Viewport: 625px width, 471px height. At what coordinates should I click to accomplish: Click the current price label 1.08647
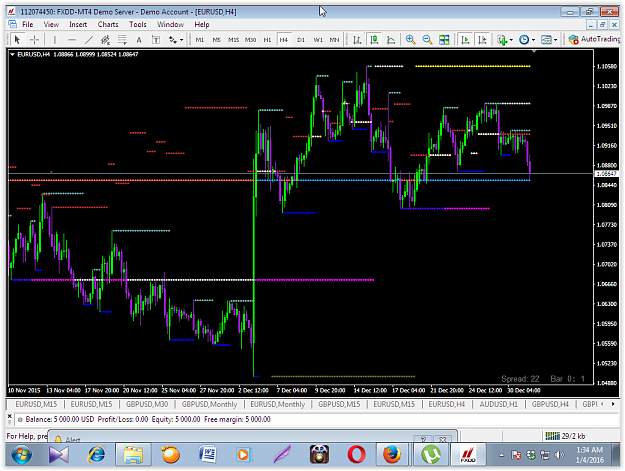[x=605, y=174]
